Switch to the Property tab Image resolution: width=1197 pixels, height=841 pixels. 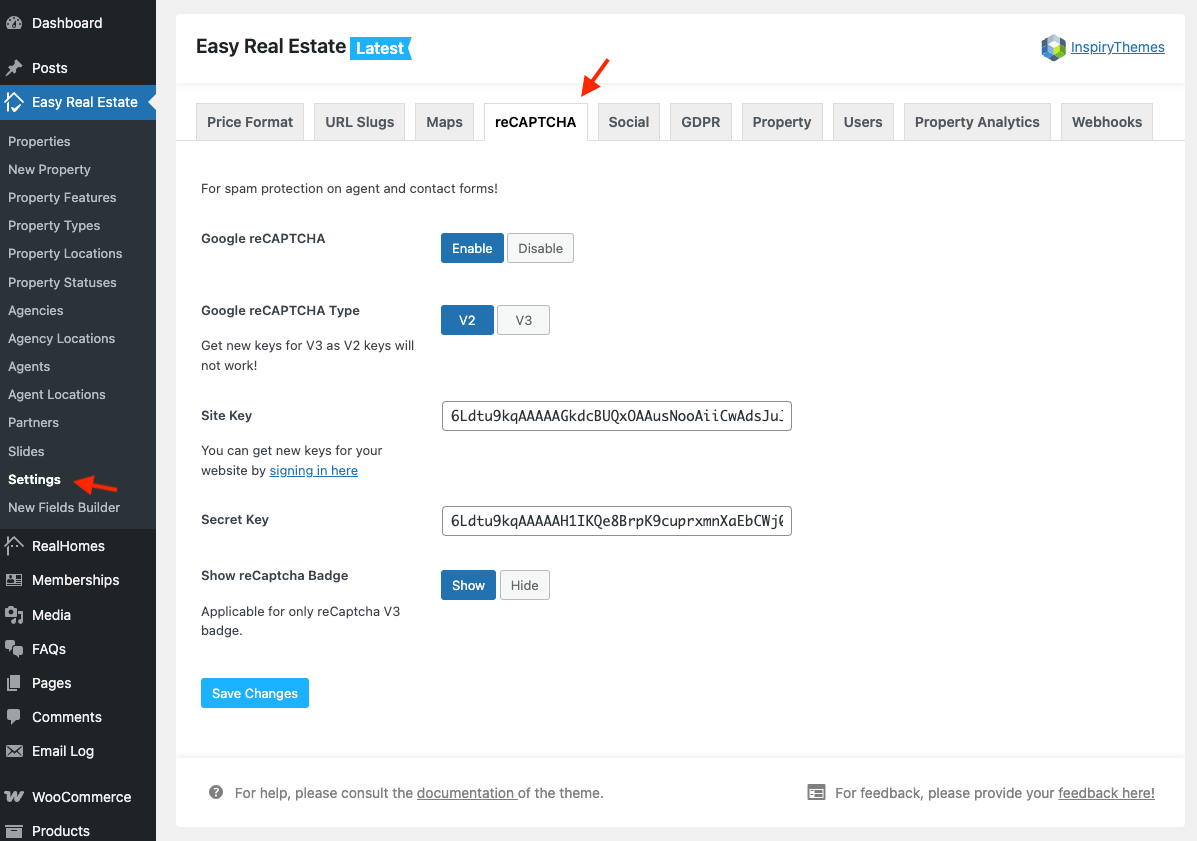pos(782,122)
